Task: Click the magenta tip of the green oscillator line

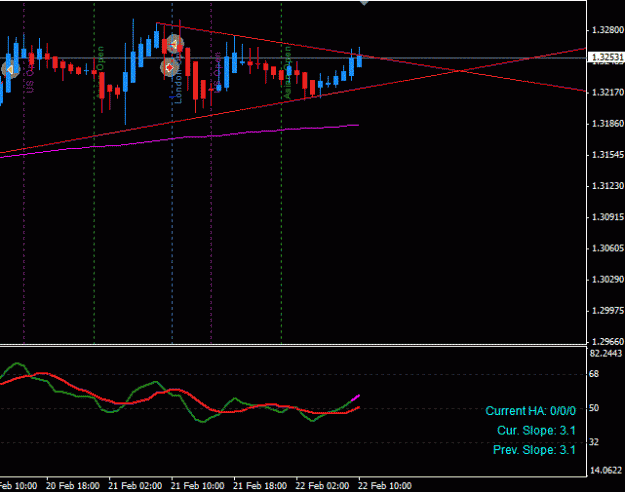Action: (x=356, y=398)
